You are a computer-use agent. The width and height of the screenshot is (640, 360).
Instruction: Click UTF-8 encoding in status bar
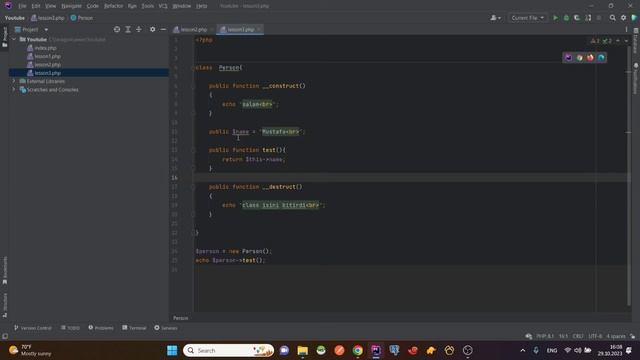point(595,336)
